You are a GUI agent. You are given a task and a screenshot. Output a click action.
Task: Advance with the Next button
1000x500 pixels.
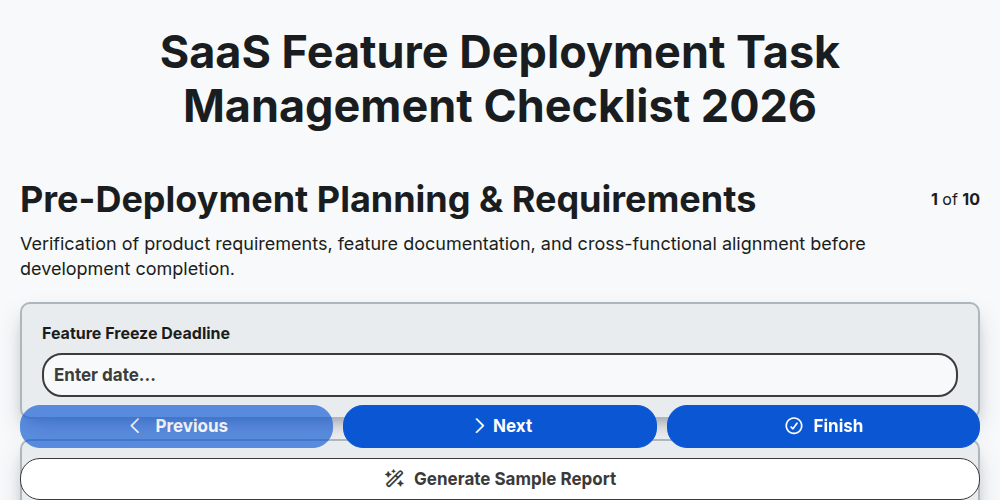pos(499,426)
